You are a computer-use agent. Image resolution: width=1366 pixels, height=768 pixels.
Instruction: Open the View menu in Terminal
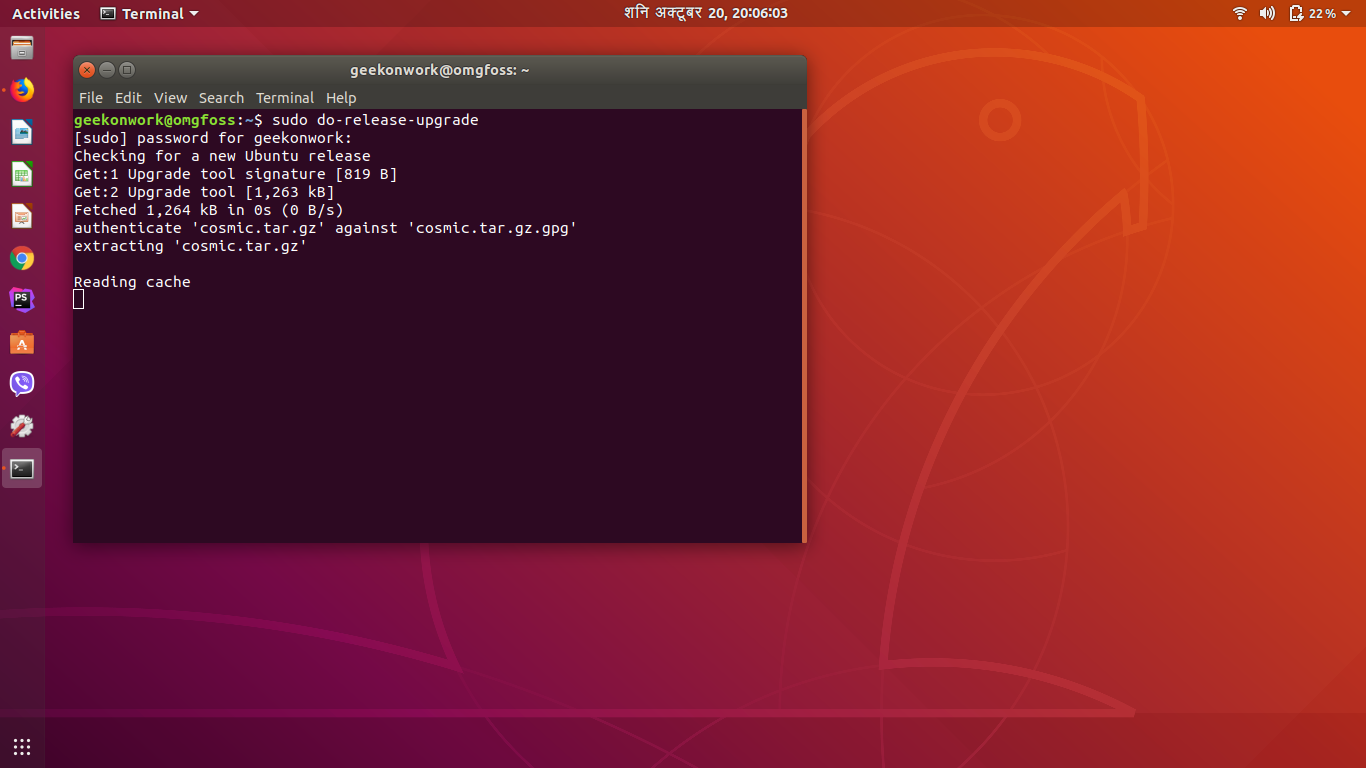coord(170,97)
